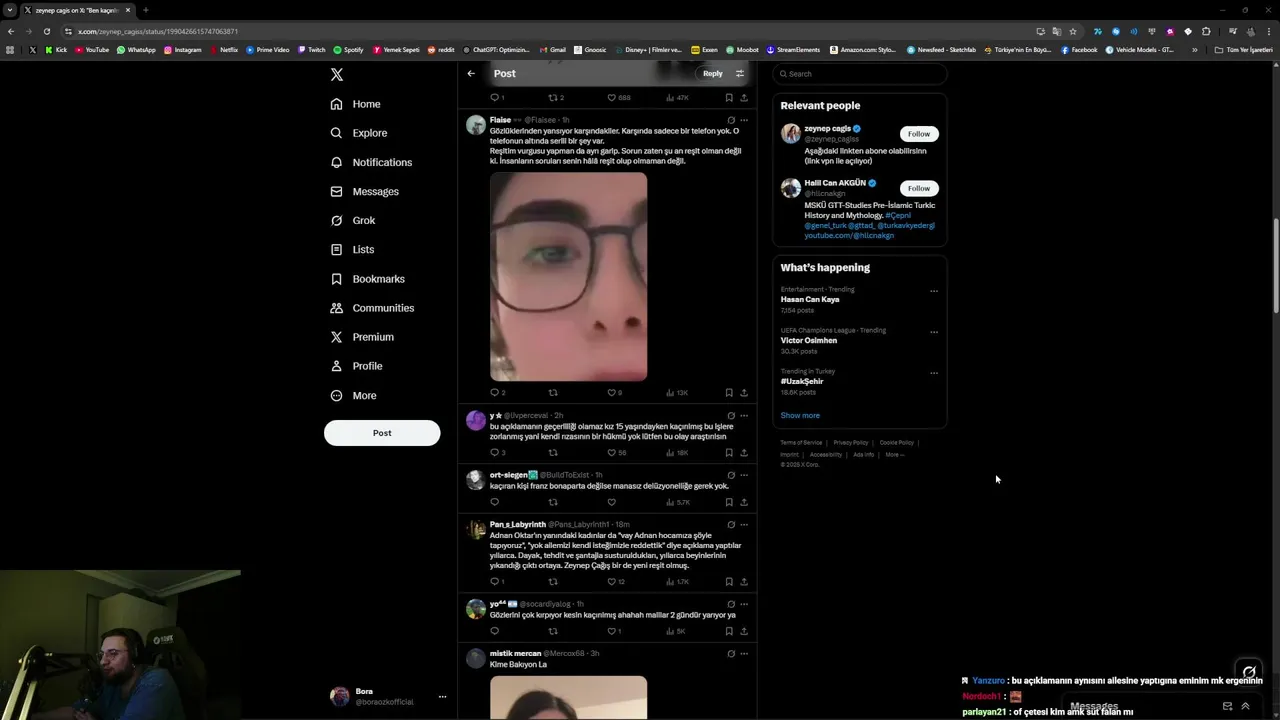Click the Reply button in the header

click(712, 73)
